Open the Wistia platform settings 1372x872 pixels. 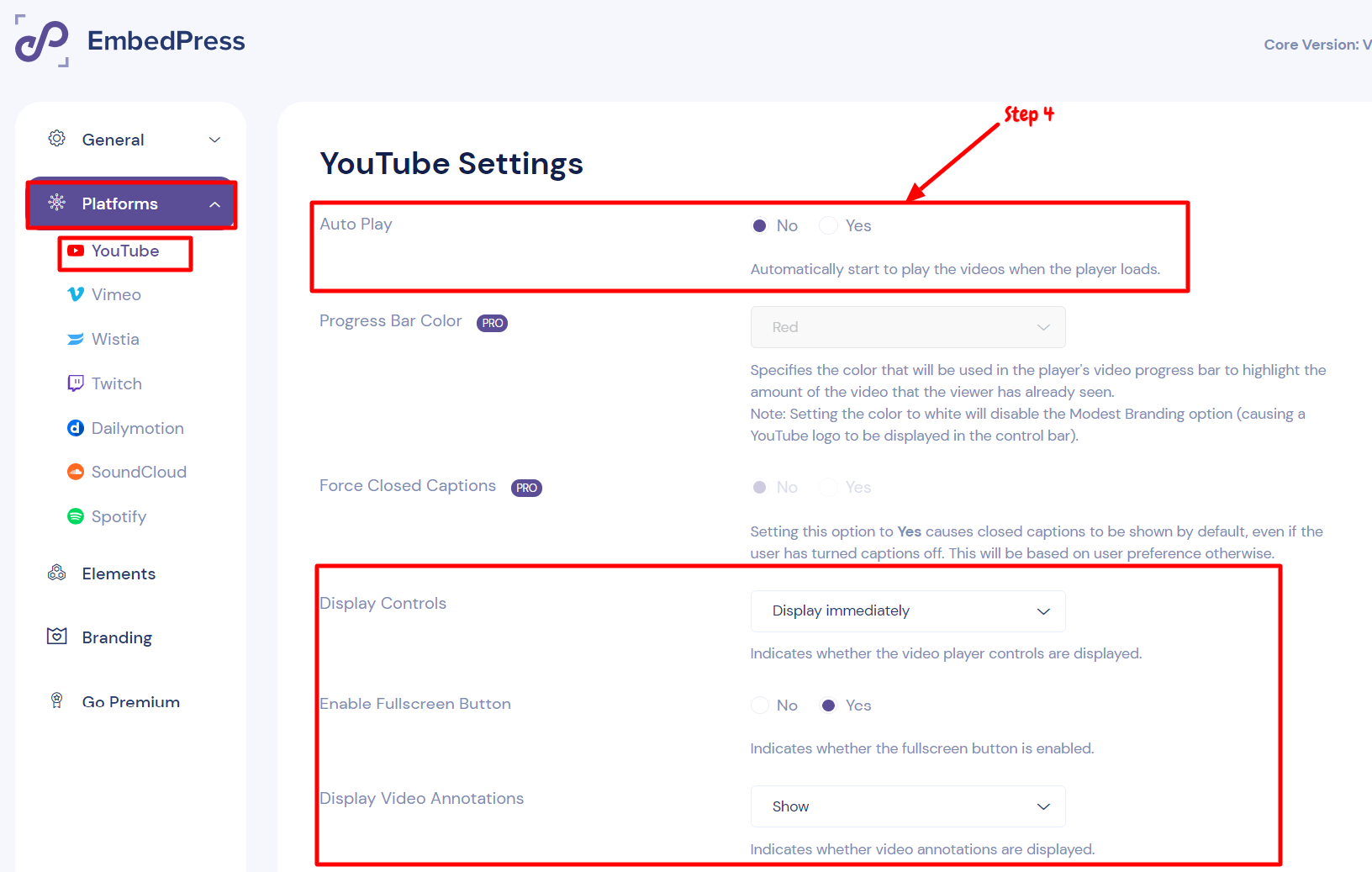point(115,339)
